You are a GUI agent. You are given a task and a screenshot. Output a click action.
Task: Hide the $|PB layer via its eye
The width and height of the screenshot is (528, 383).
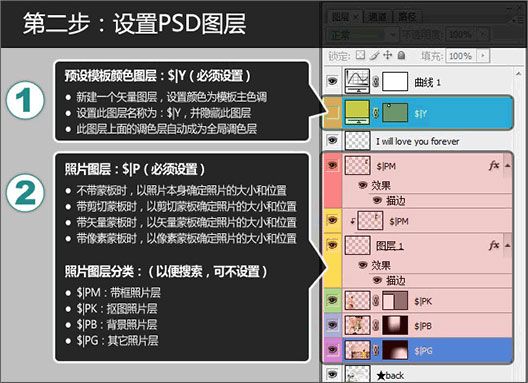point(332,325)
